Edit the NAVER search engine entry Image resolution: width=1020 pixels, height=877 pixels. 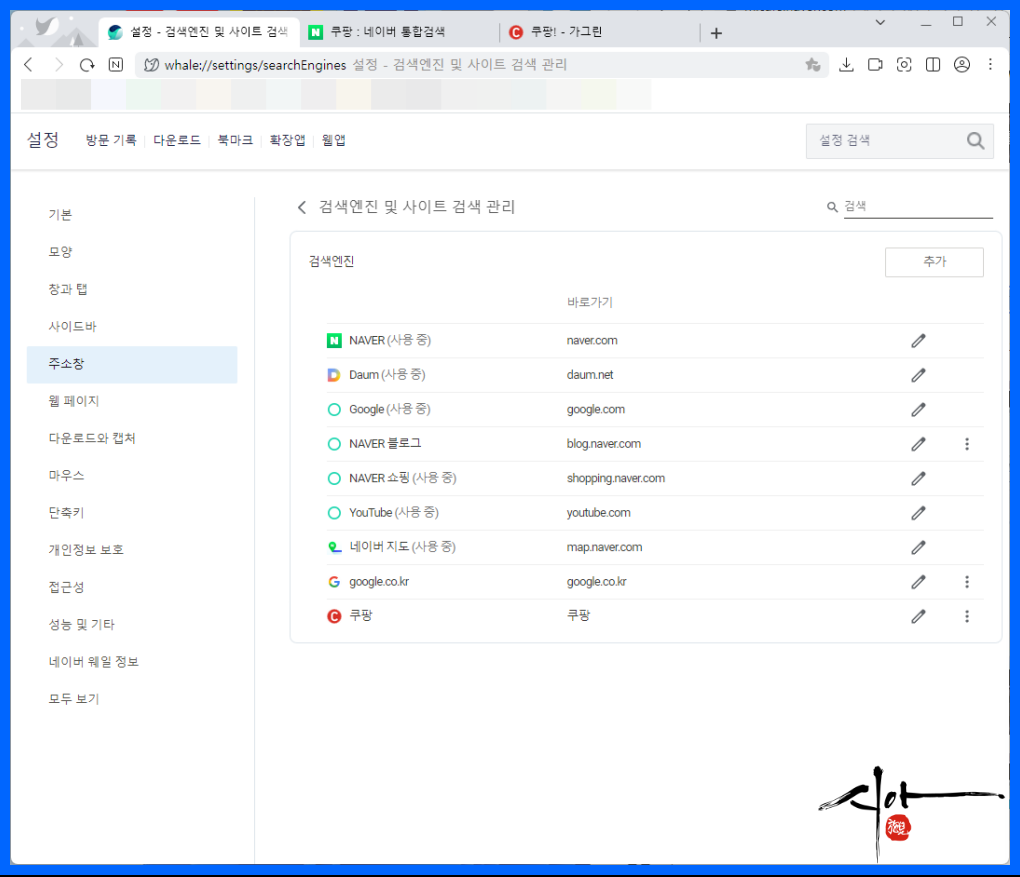tap(918, 341)
